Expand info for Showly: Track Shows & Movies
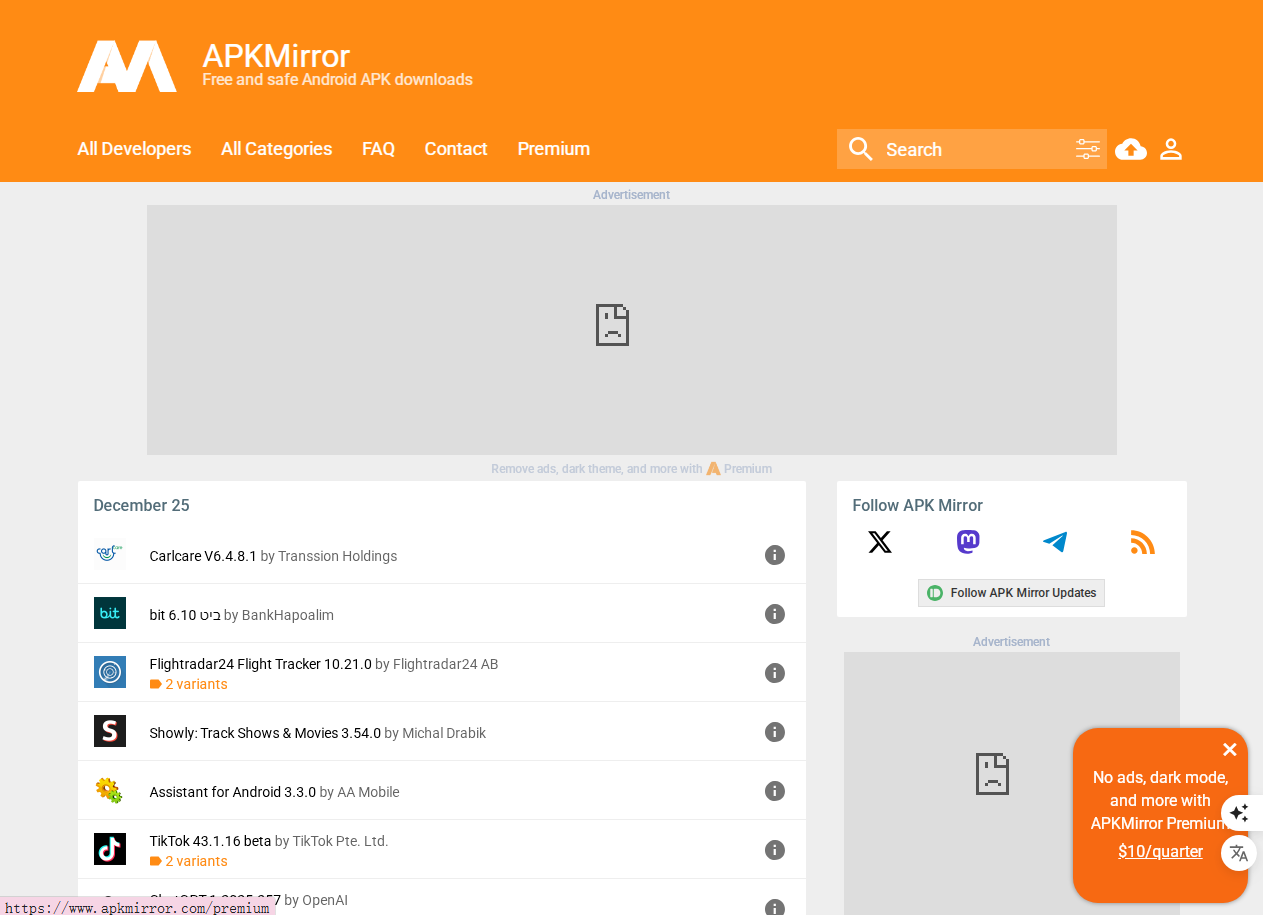The height and width of the screenshot is (915, 1263). tap(774, 732)
